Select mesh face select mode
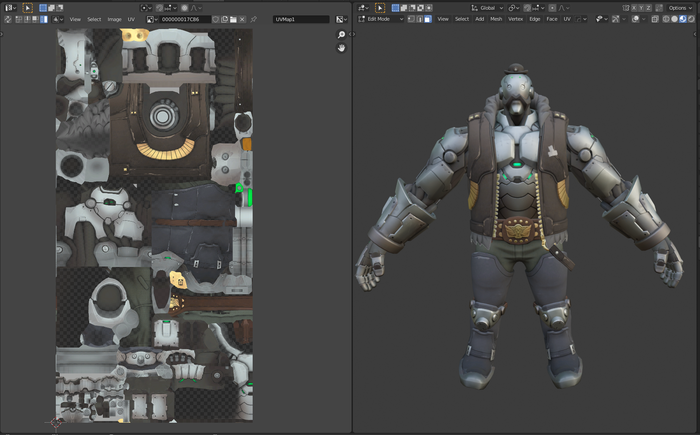 (428, 19)
